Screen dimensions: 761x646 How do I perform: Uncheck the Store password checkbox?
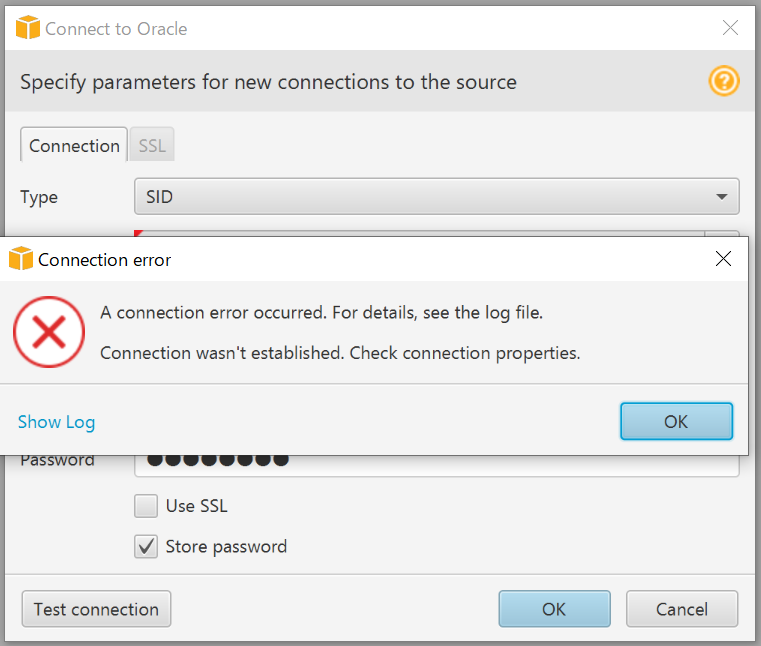[146, 547]
